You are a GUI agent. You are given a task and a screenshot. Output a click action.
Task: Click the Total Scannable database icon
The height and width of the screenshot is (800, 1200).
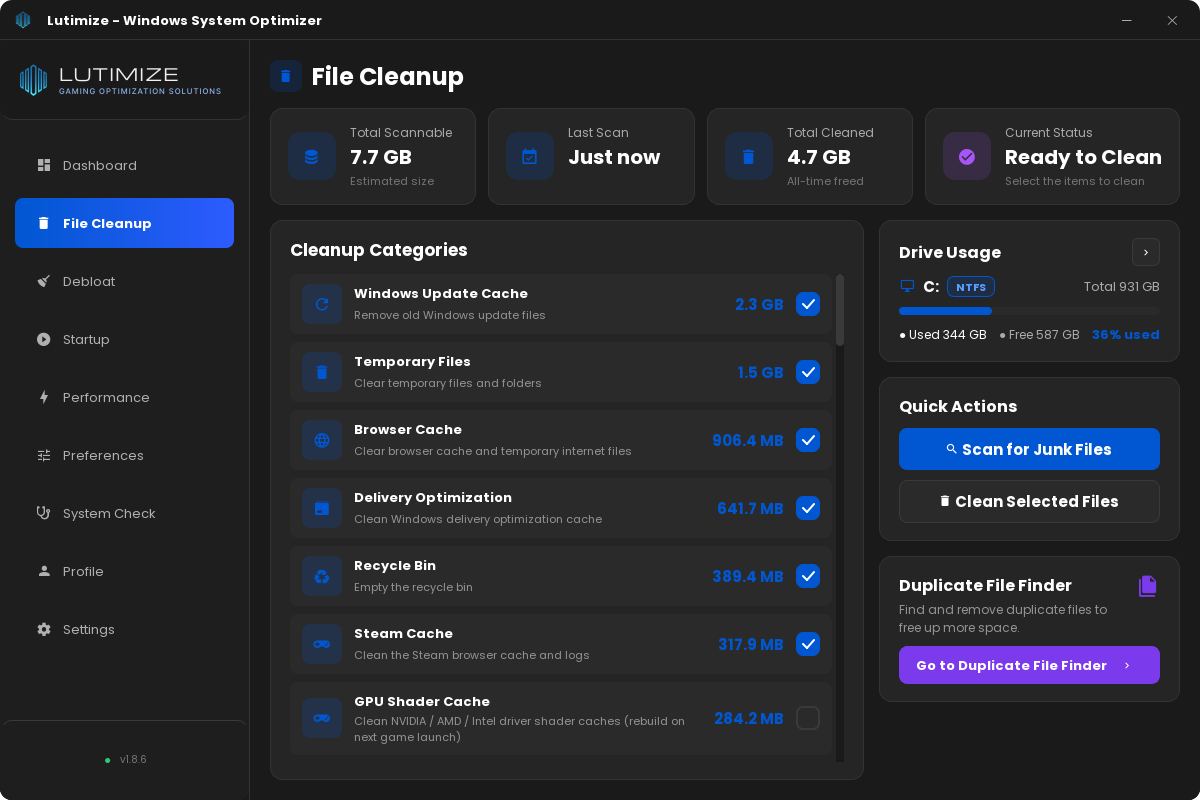pos(311,156)
